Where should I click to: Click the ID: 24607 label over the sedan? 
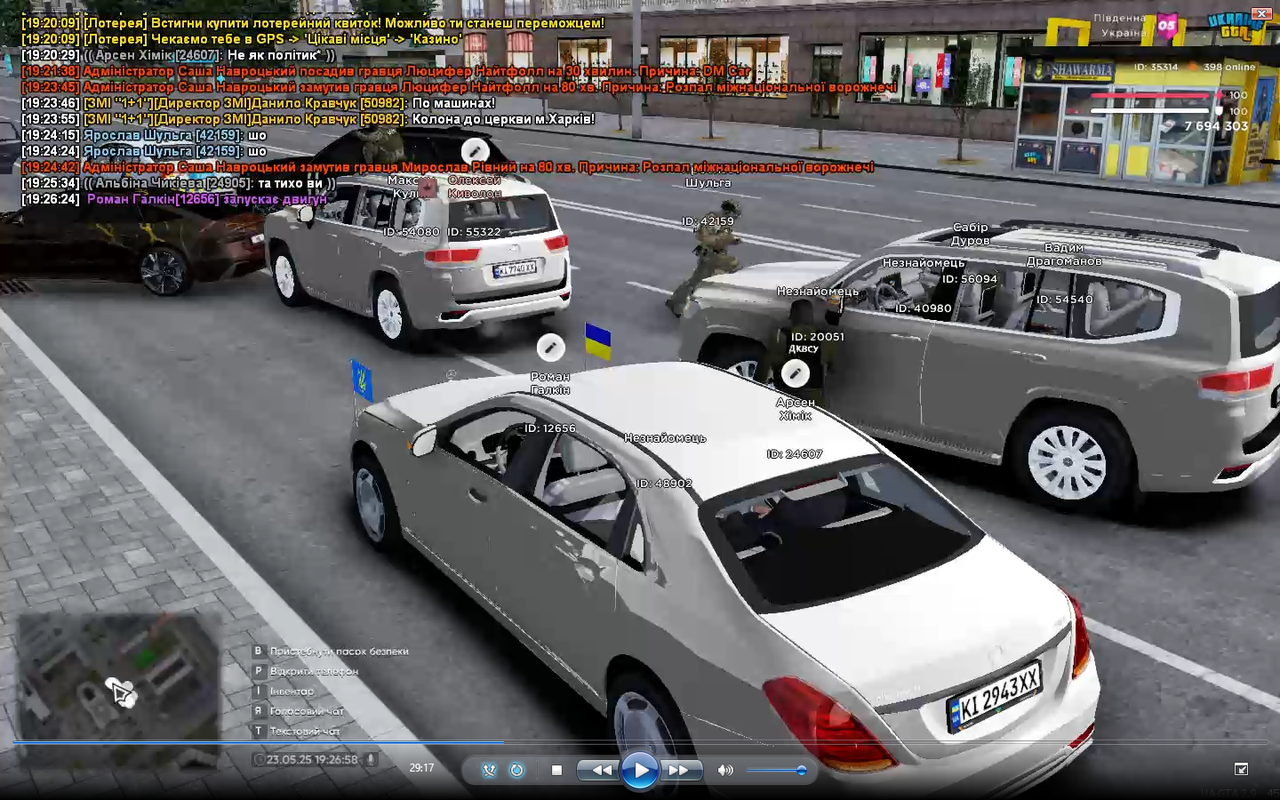(x=795, y=454)
